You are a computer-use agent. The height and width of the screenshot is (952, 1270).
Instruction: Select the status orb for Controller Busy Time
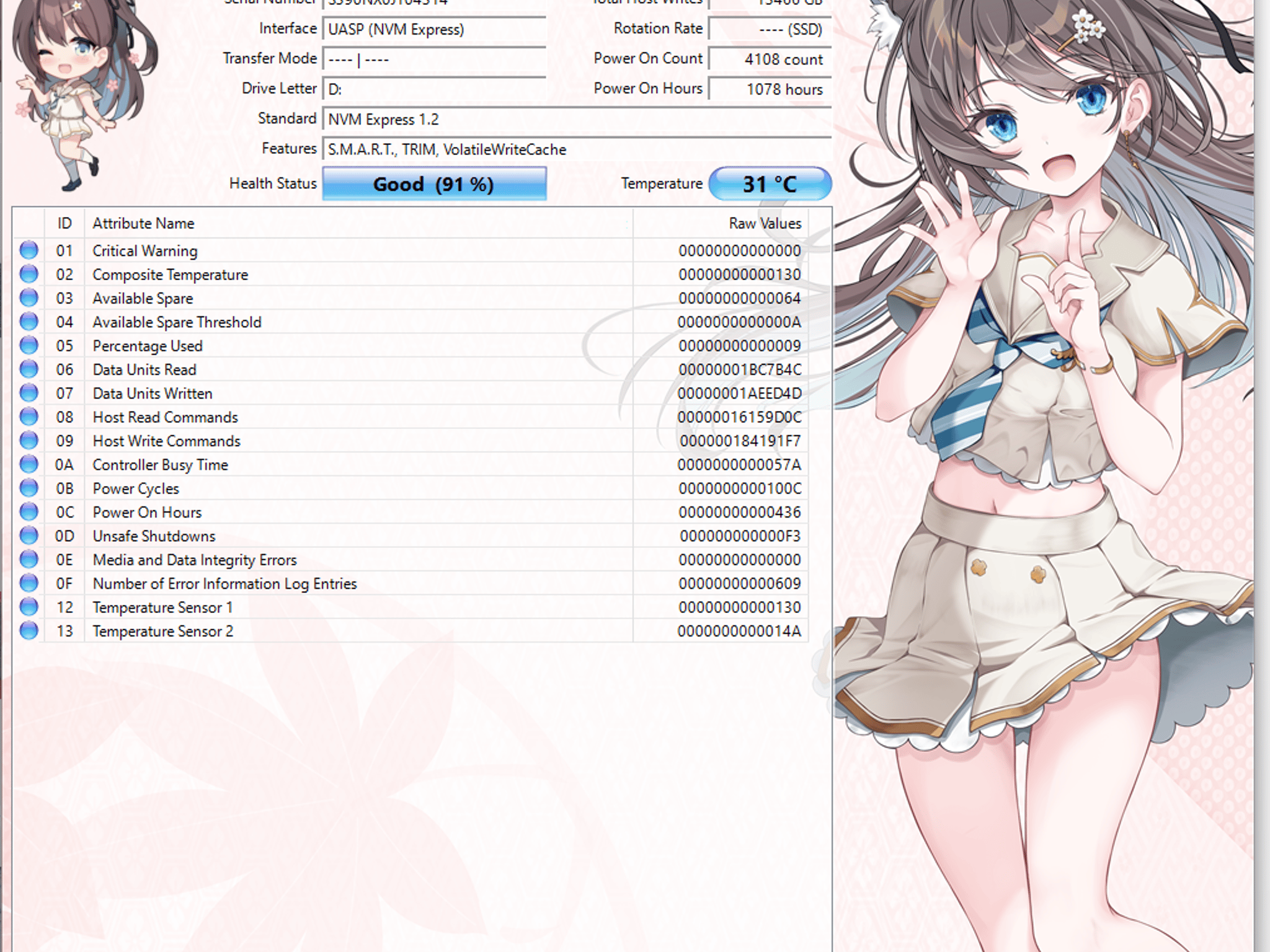tap(29, 464)
